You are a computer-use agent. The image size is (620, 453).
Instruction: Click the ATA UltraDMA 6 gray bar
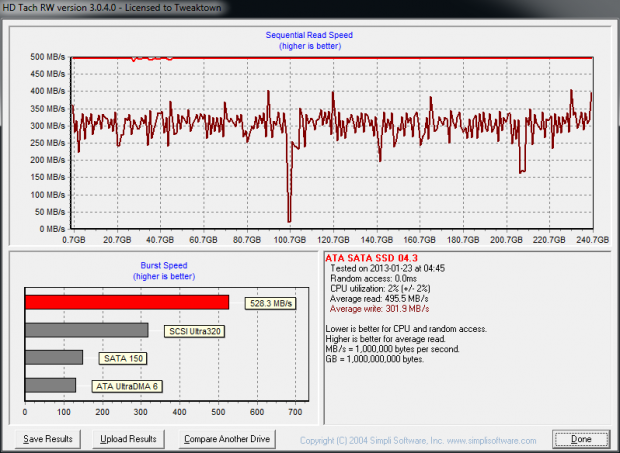(x=50, y=385)
